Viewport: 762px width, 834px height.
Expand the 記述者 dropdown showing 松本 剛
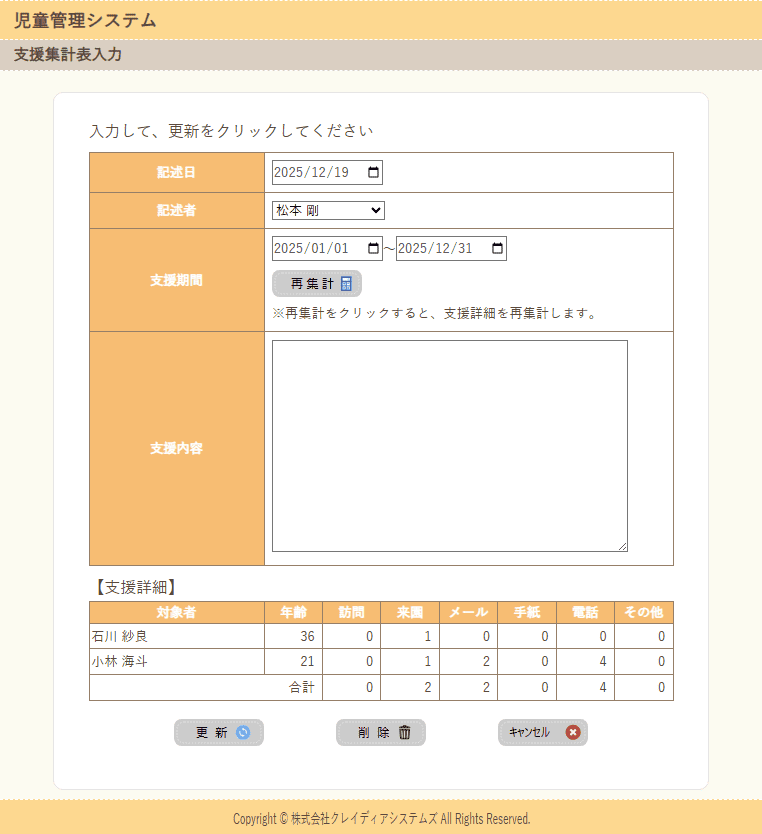tap(328, 210)
